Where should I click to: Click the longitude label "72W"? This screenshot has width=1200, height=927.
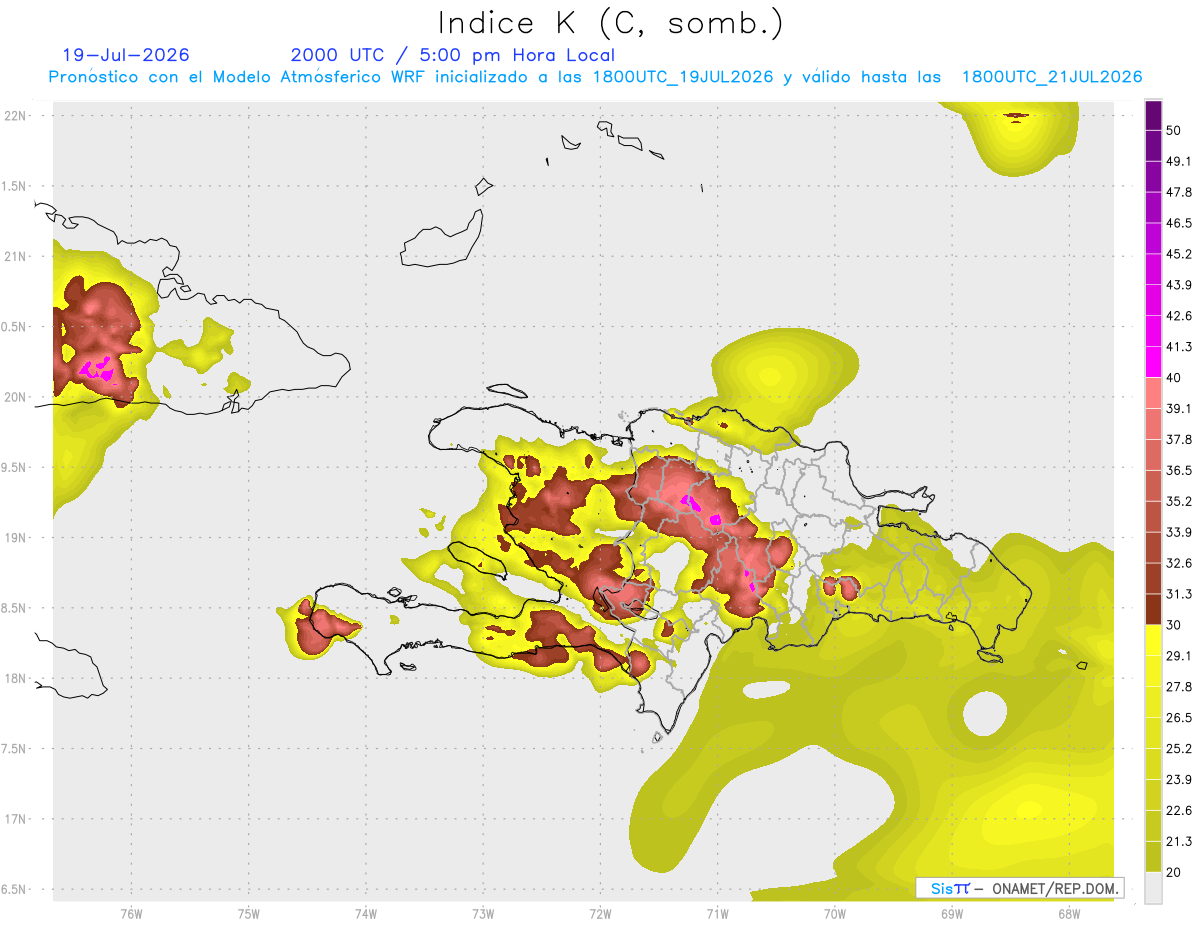(x=600, y=913)
